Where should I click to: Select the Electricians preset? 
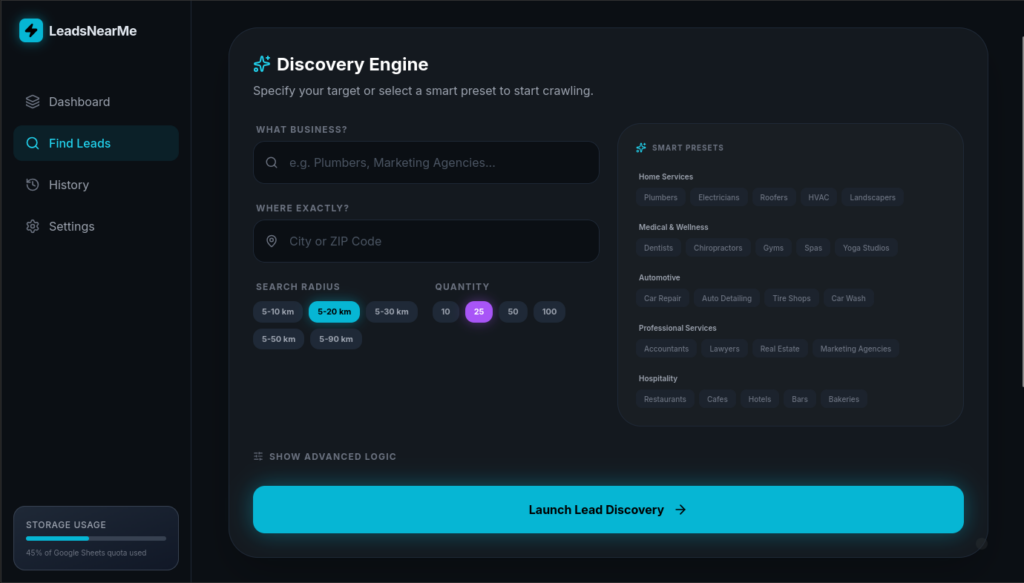[718, 197]
